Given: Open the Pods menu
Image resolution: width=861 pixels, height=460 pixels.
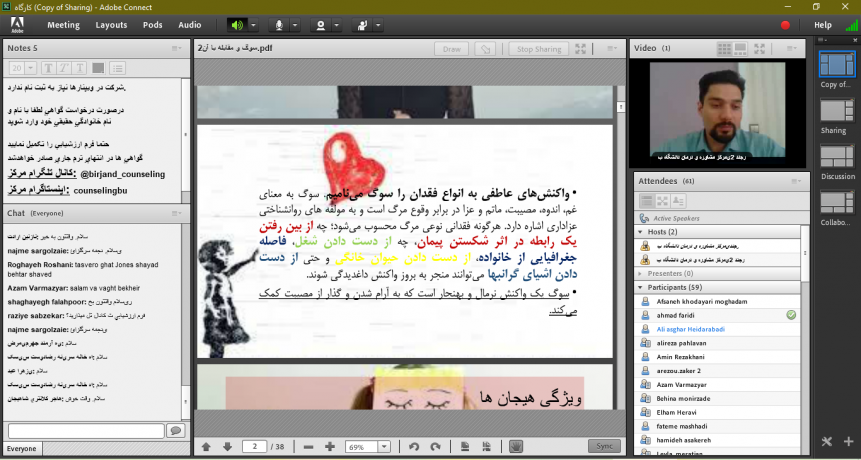Looking at the screenshot, I should [153, 25].
